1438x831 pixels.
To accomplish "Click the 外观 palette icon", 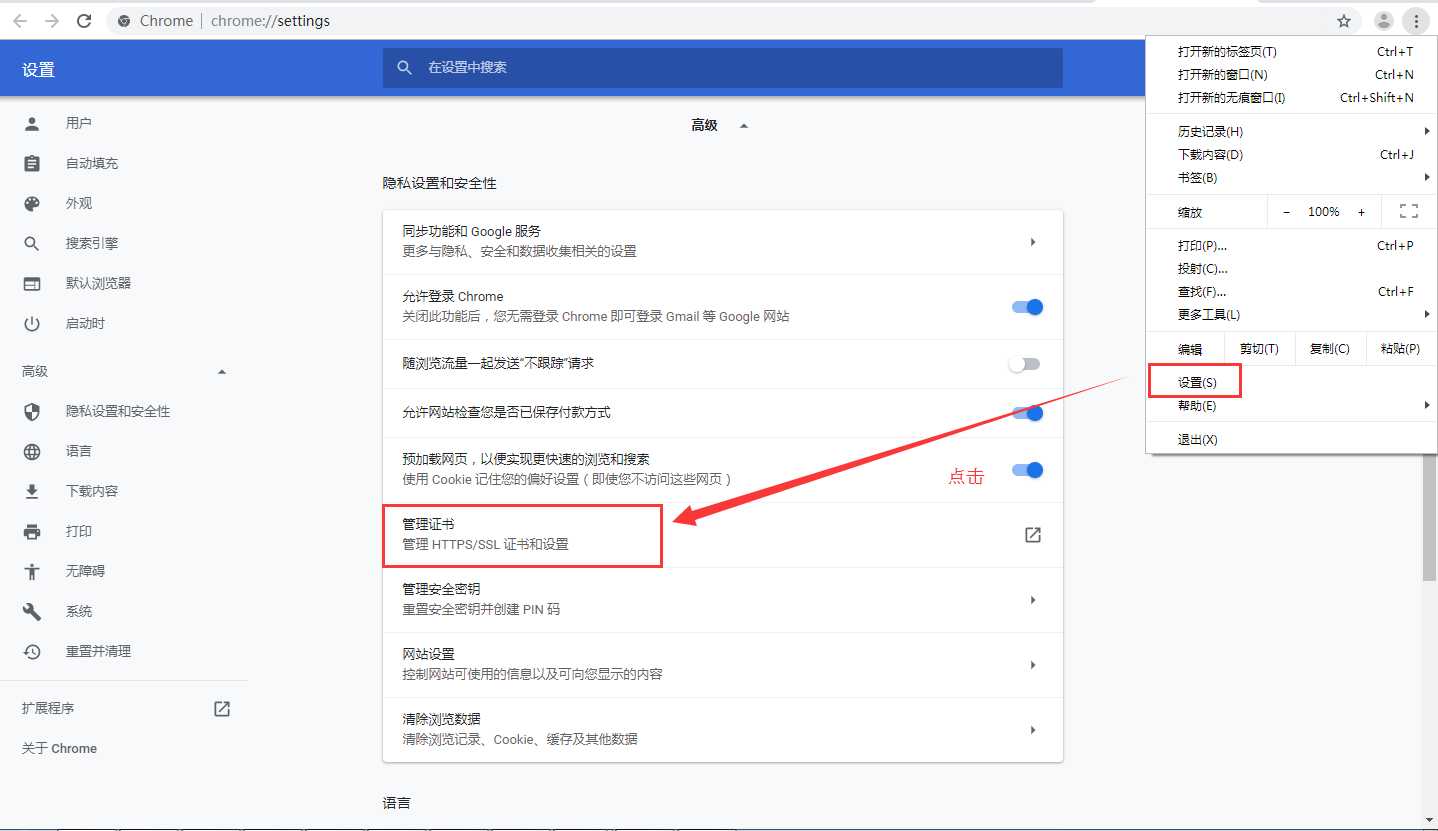I will pos(32,203).
